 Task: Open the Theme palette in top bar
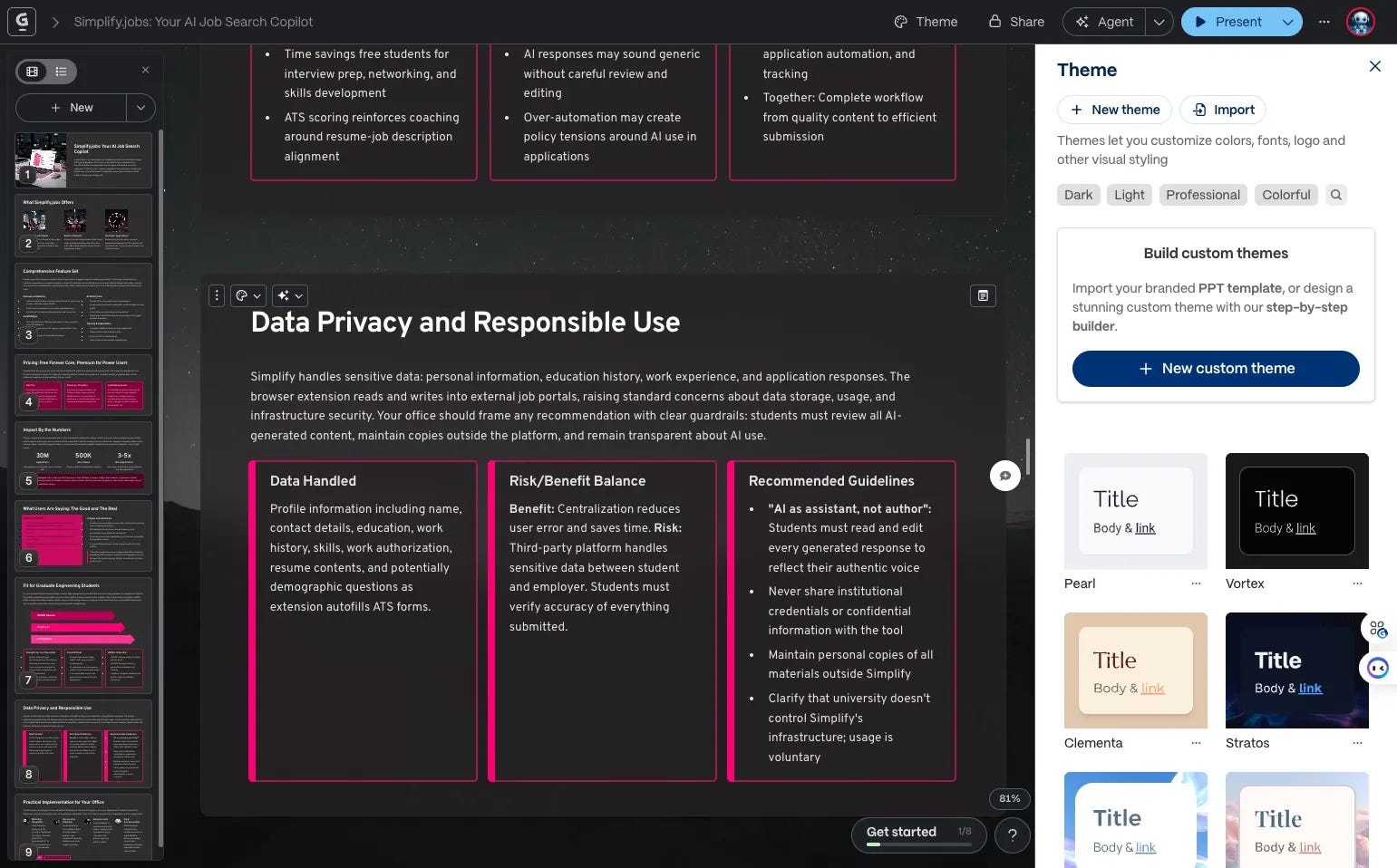pos(926,22)
